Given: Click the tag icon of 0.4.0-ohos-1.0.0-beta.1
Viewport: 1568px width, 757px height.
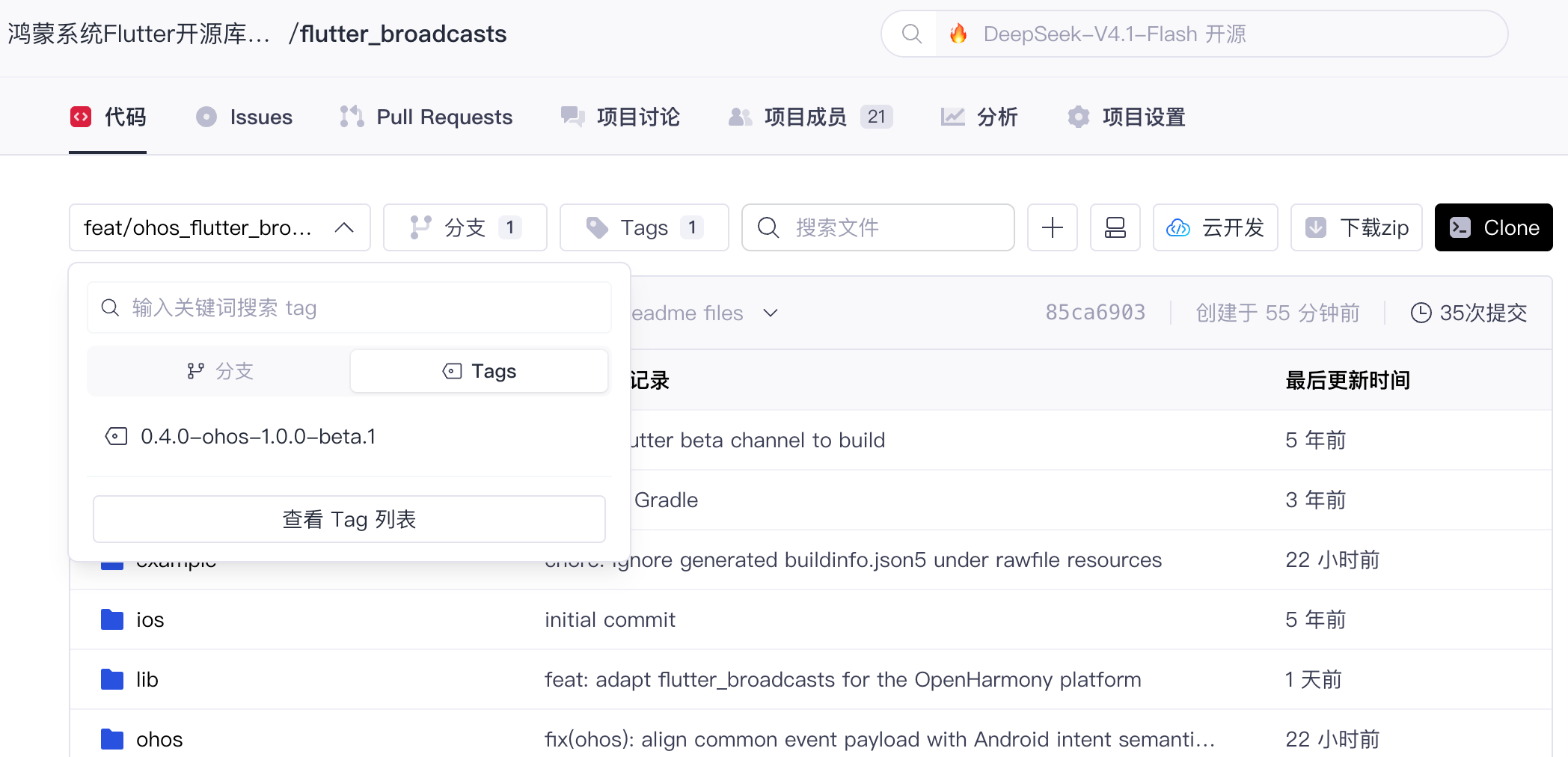Looking at the screenshot, I should pyautogui.click(x=116, y=436).
